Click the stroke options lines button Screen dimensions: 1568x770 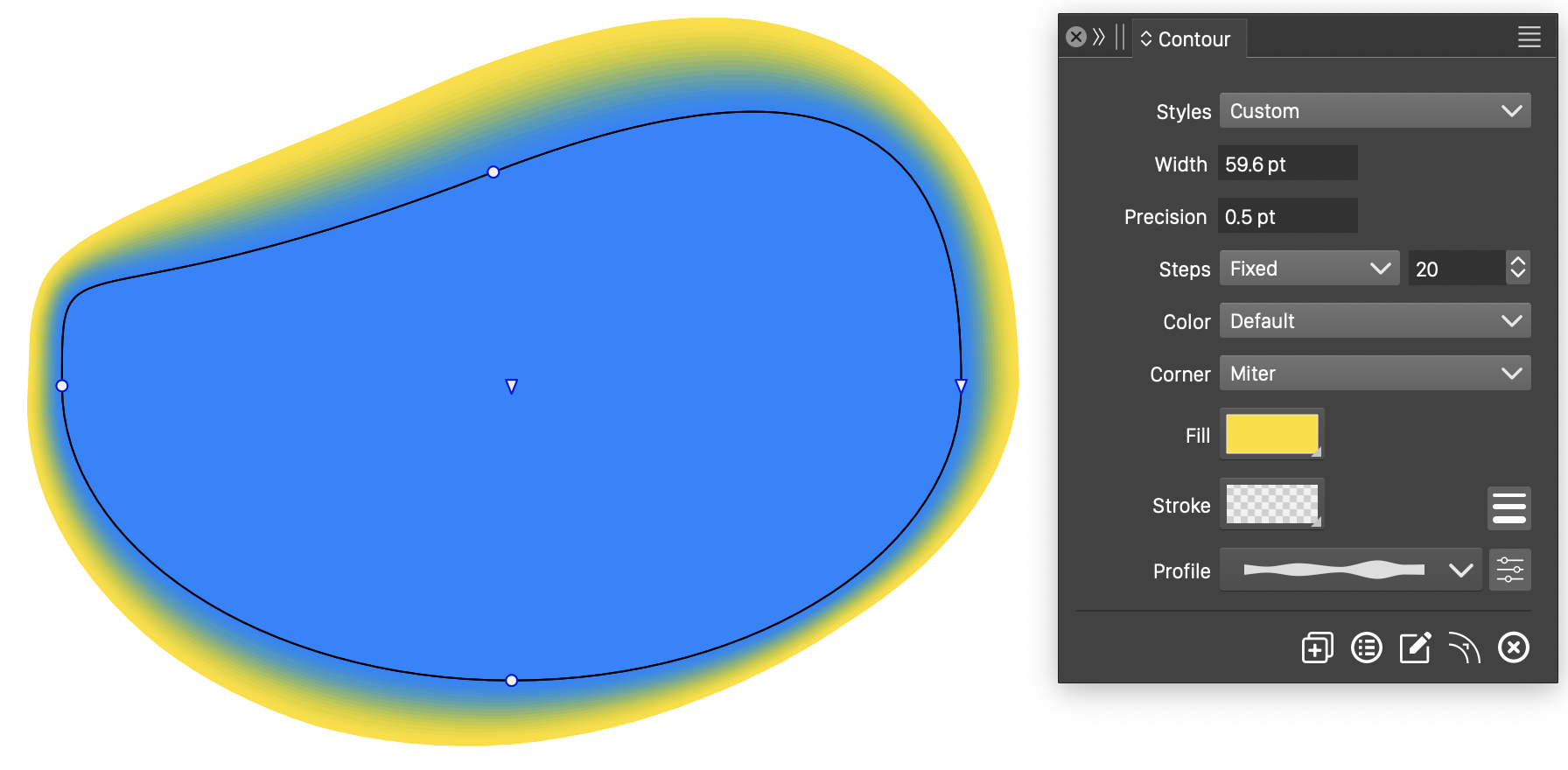point(1508,507)
